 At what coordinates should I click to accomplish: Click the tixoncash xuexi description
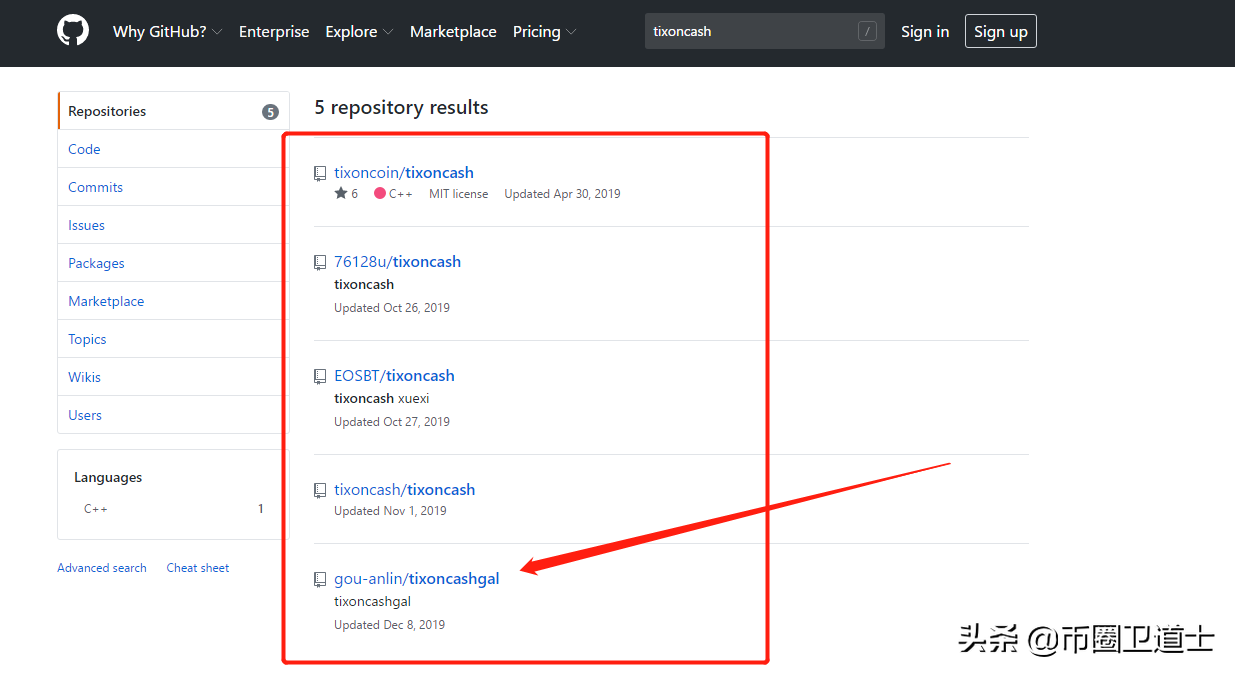coord(382,398)
